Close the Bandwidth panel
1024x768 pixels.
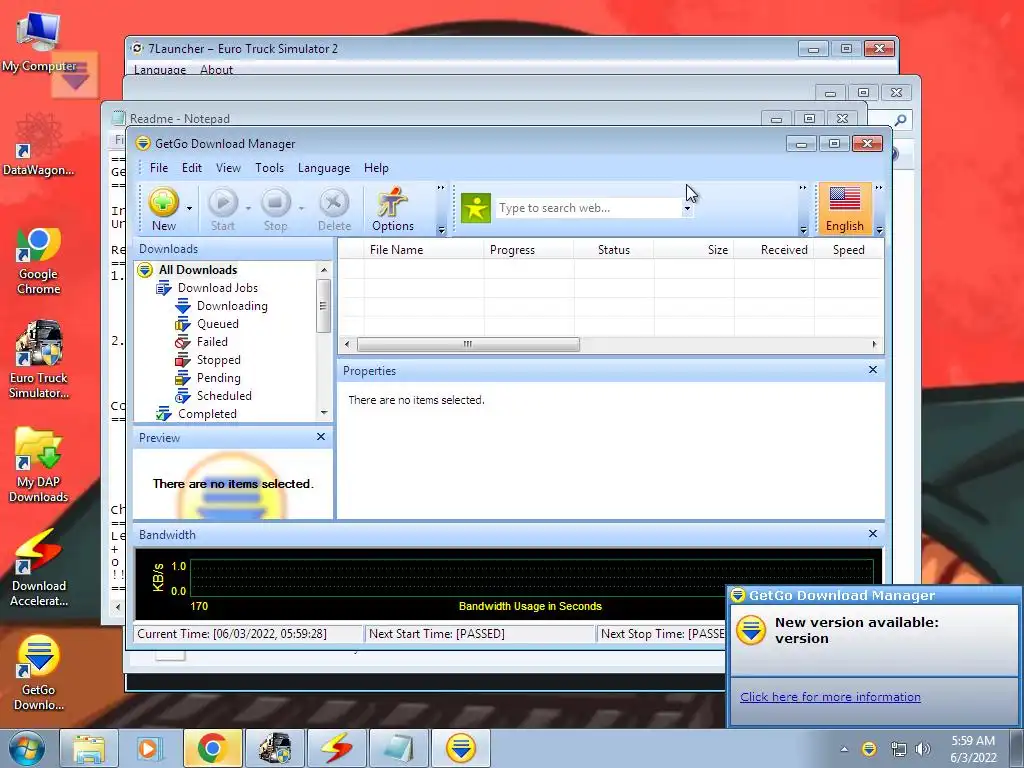[x=872, y=534]
